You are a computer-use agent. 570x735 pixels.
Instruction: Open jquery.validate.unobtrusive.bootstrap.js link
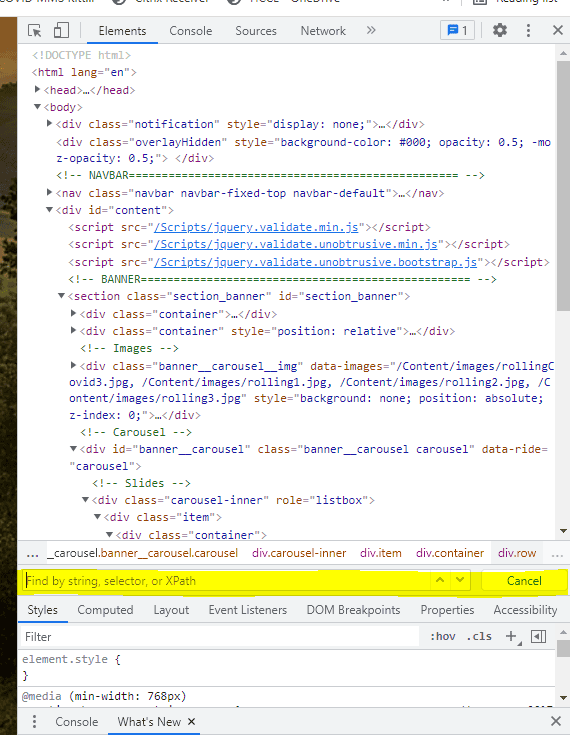(x=315, y=262)
